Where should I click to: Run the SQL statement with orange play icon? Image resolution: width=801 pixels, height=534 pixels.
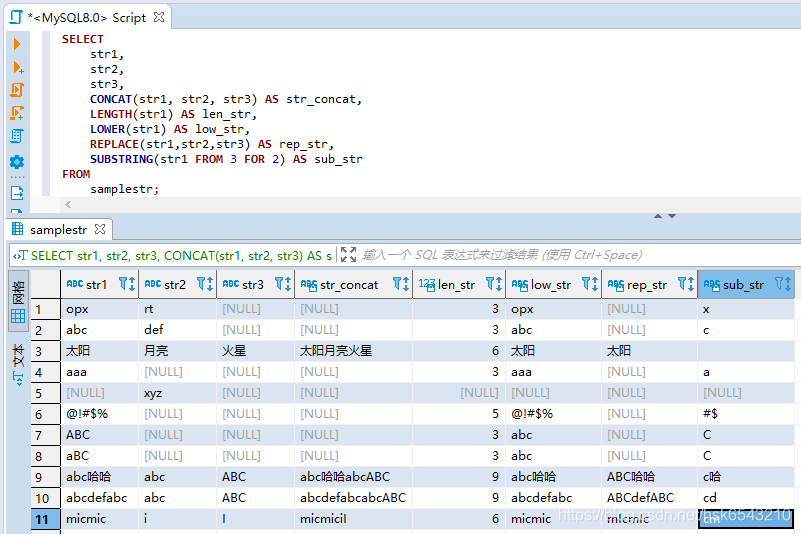point(17,44)
